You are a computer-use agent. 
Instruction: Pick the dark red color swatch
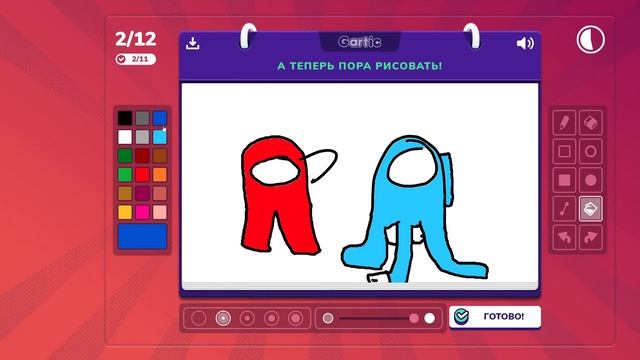tap(142, 156)
